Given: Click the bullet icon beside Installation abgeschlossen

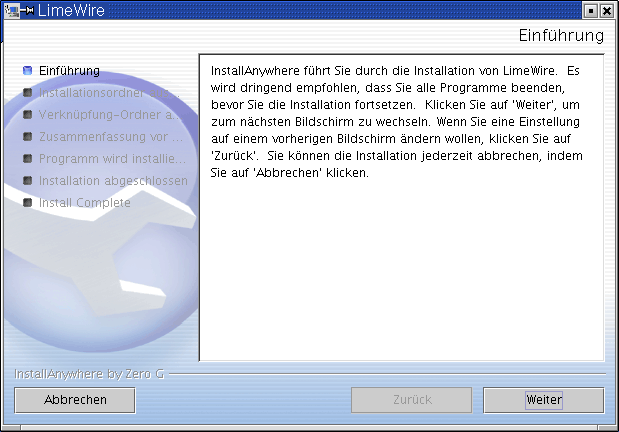Looking at the screenshot, I should click(x=28, y=181).
